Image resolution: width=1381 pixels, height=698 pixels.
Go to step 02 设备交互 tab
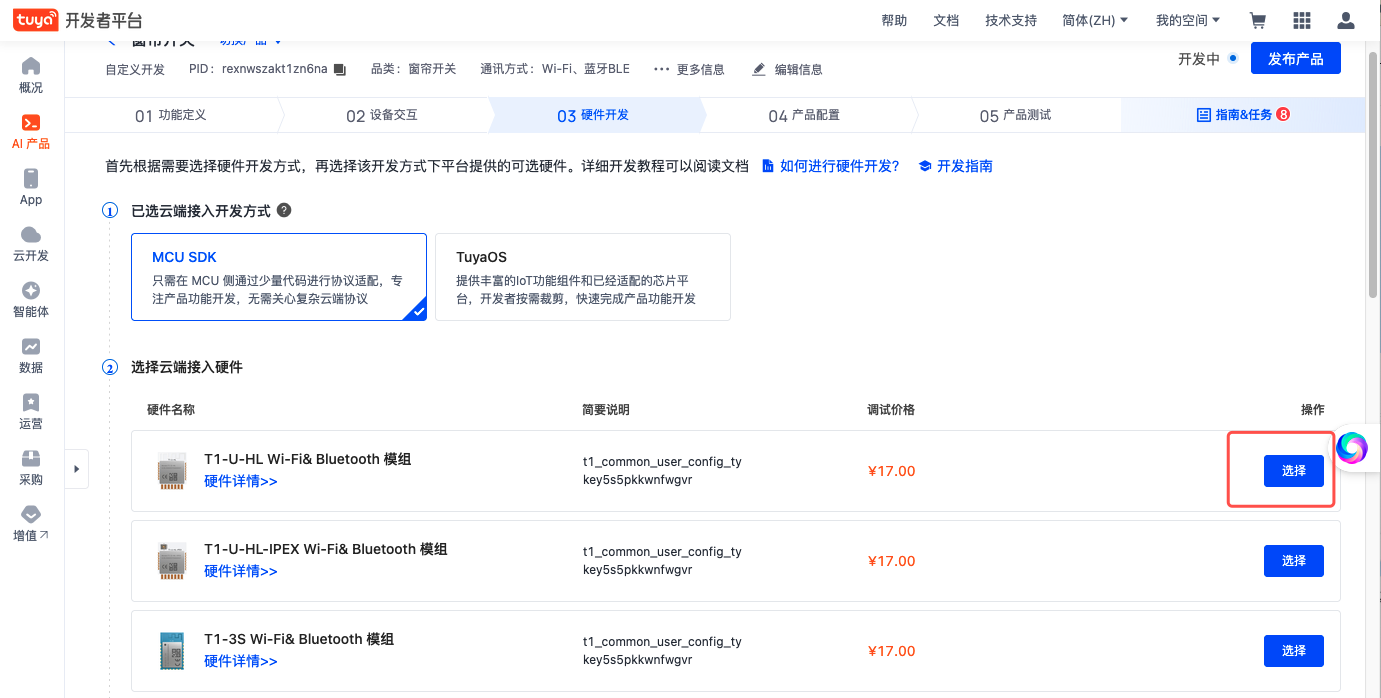tap(382, 115)
